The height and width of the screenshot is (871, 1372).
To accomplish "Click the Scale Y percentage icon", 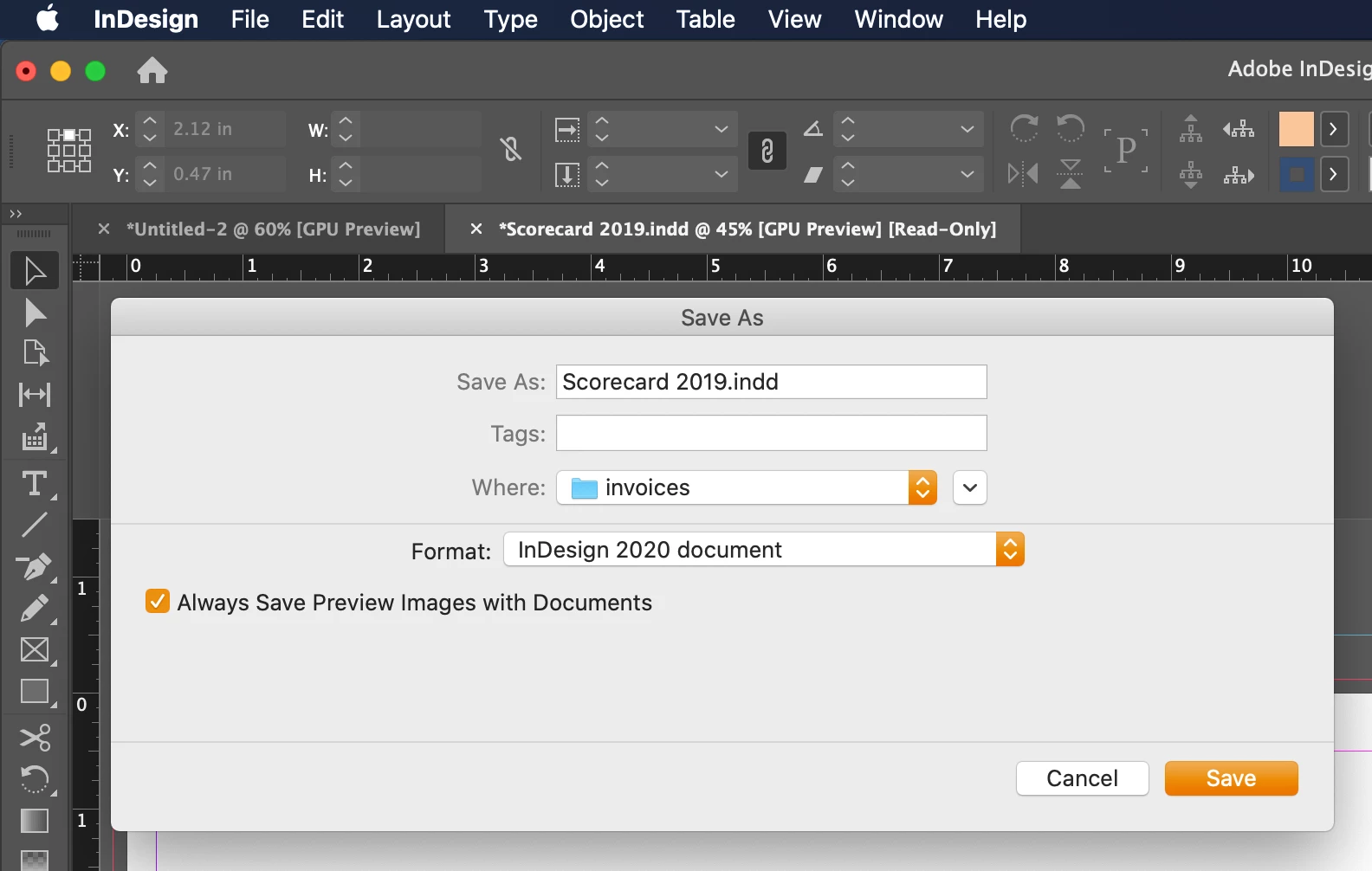I will pyautogui.click(x=567, y=175).
